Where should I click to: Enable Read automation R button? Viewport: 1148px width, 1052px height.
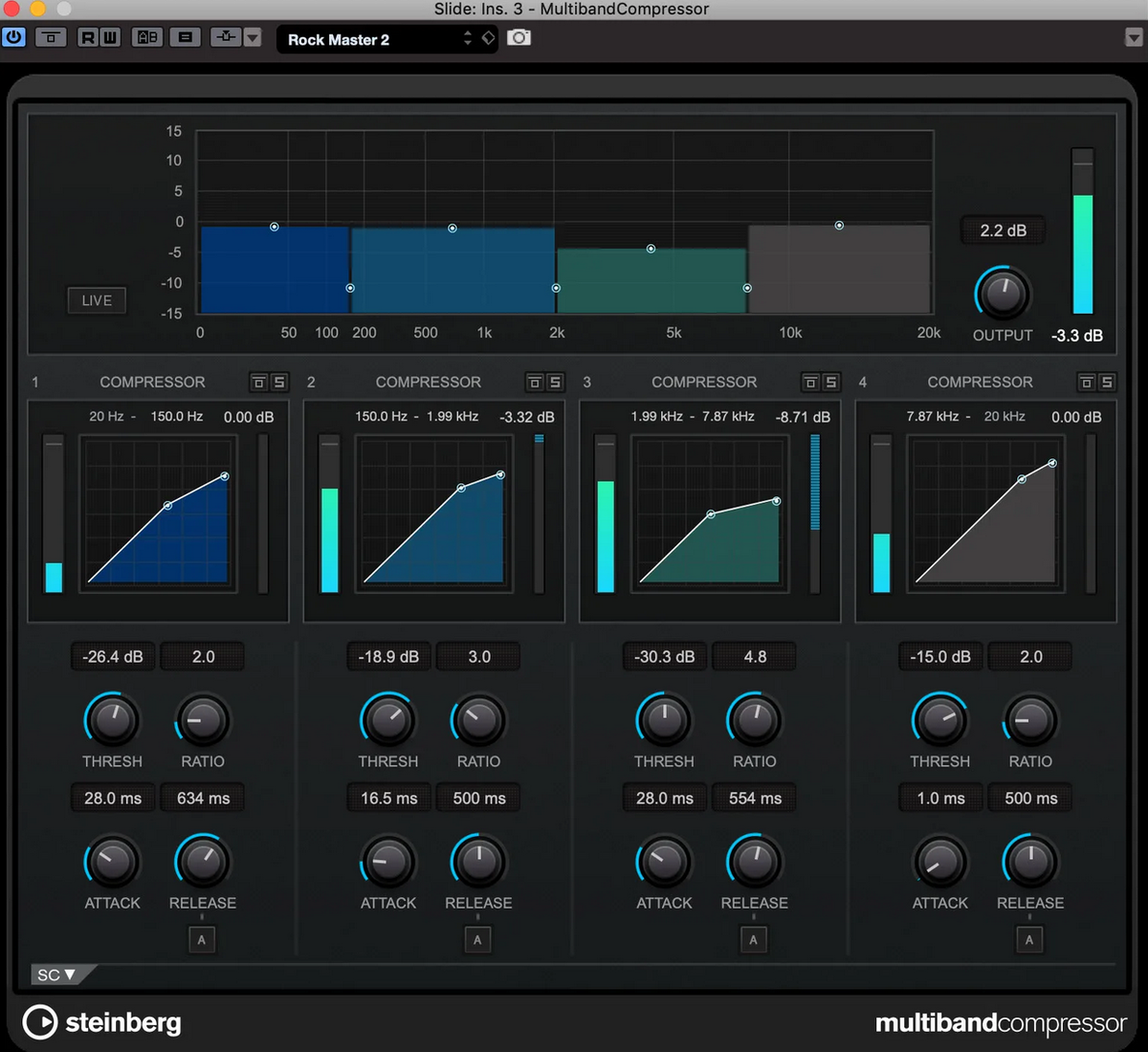click(x=88, y=37)
